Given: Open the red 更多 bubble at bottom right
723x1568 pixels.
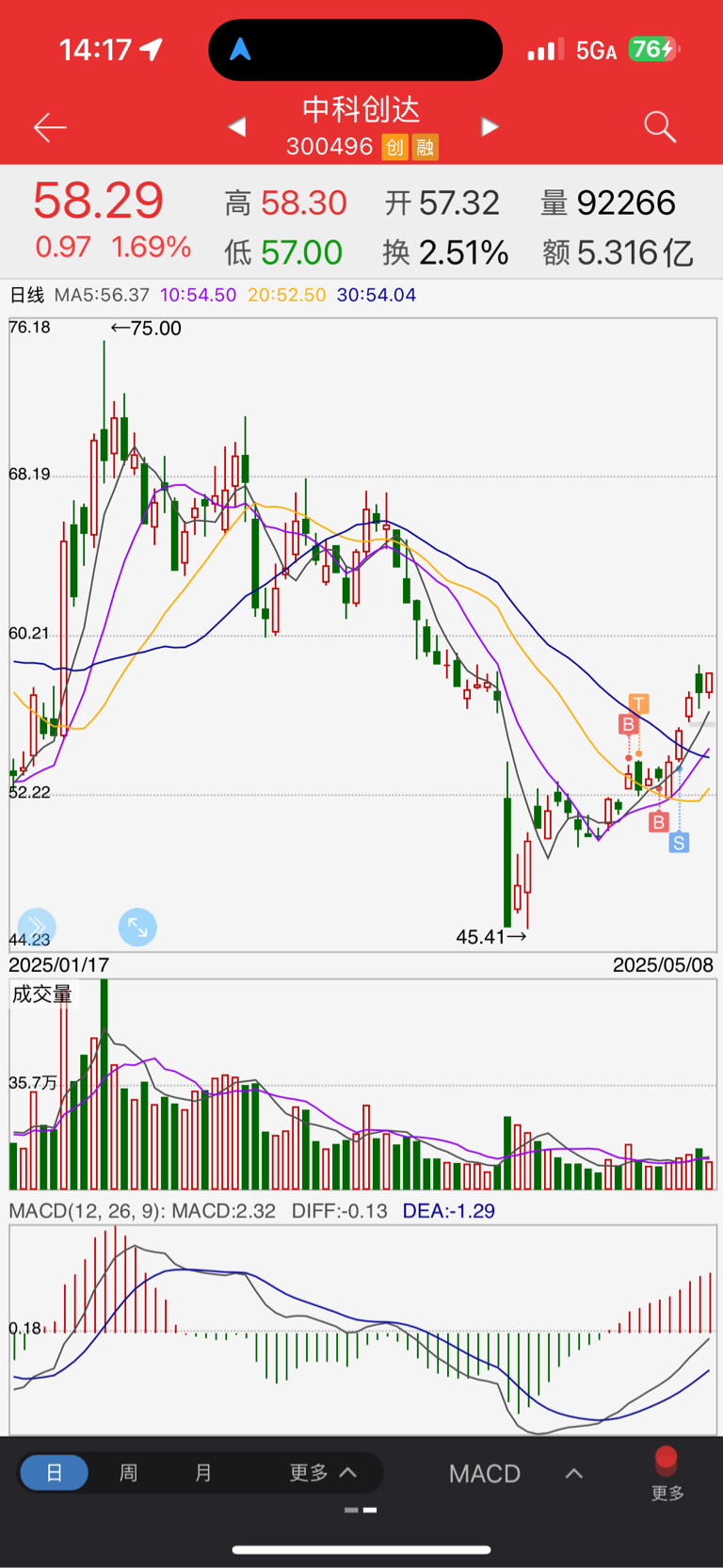Looking at the screenshot, I should 667,1474.
